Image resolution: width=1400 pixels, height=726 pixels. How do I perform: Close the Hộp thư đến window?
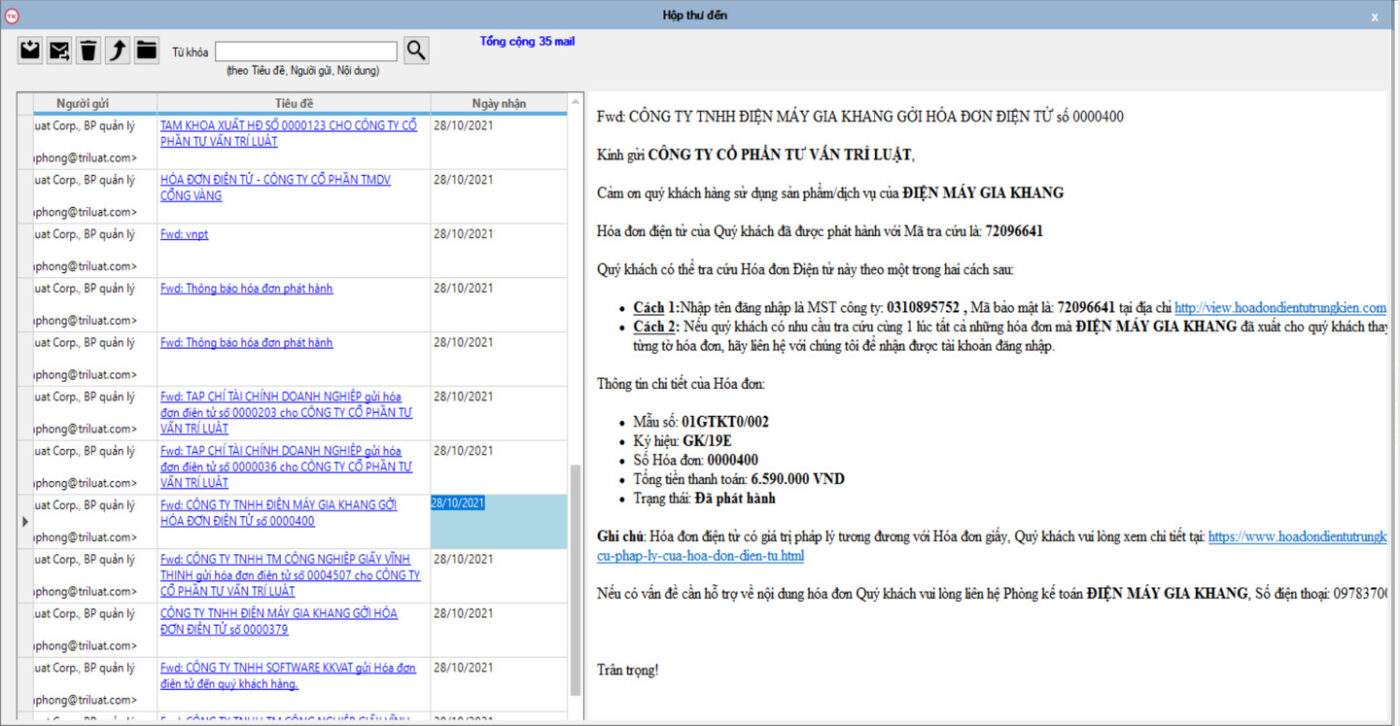tap(1375, 16)
